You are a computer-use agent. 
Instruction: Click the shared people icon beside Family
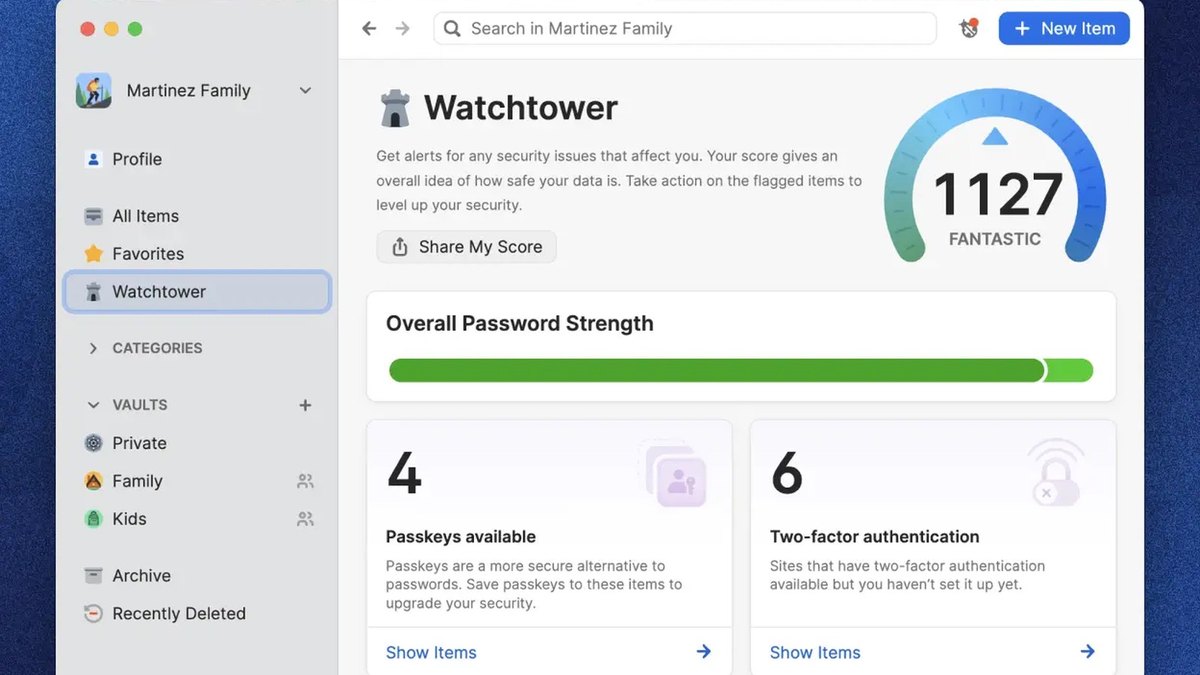tap(305, 481)
